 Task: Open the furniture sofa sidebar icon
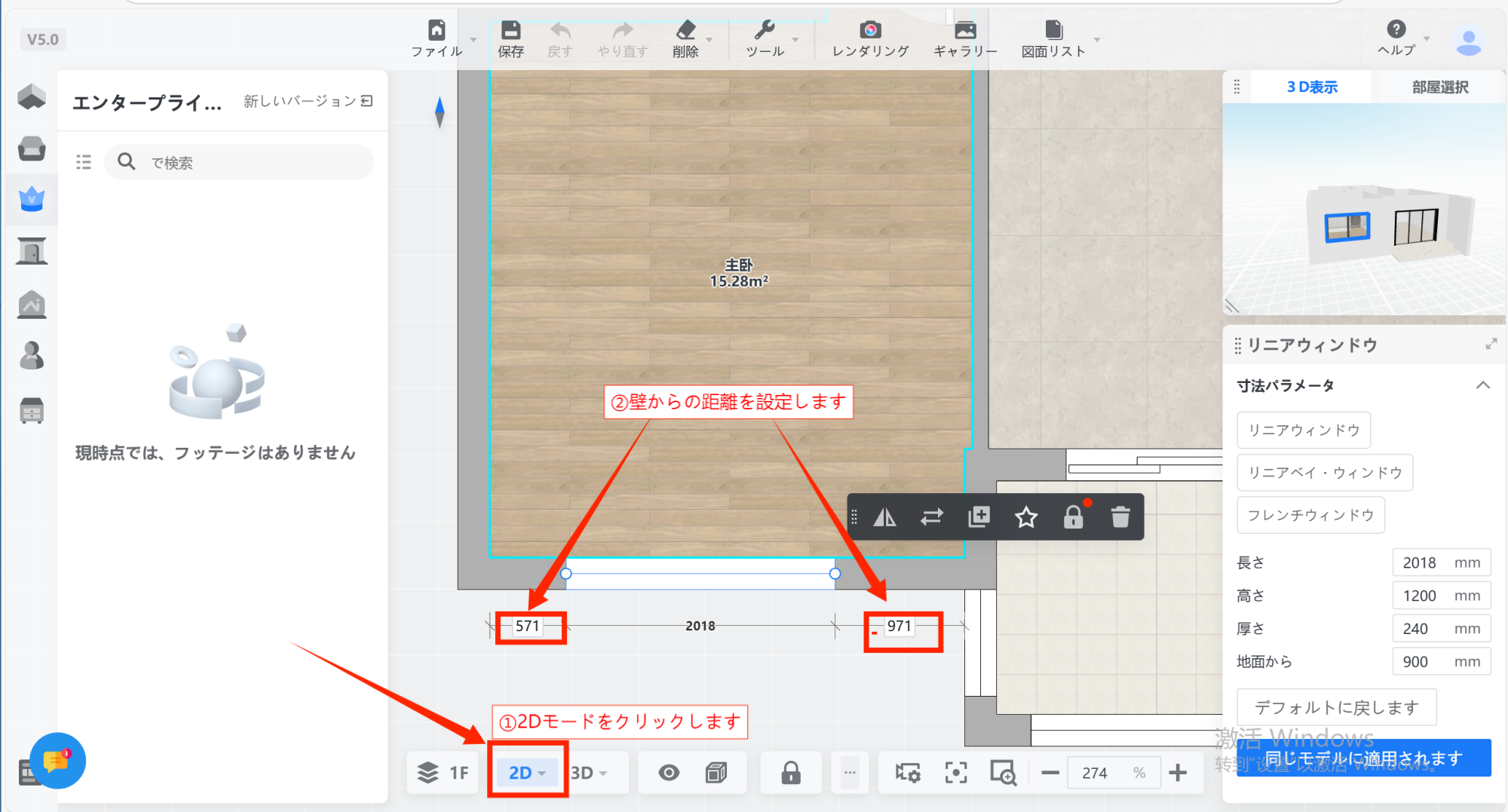point(32,149)
